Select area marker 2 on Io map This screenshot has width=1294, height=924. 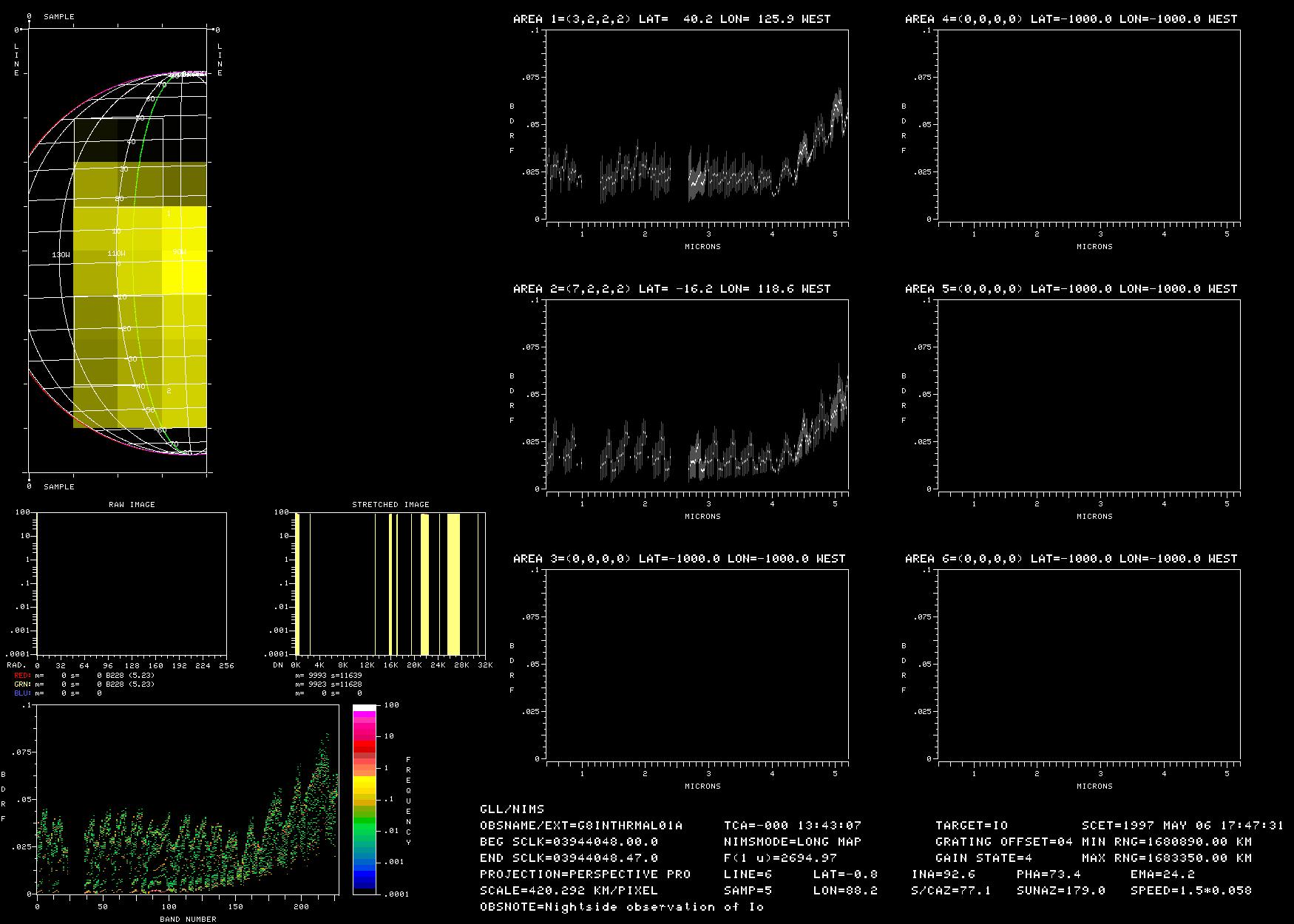click(x=169, y=390)
